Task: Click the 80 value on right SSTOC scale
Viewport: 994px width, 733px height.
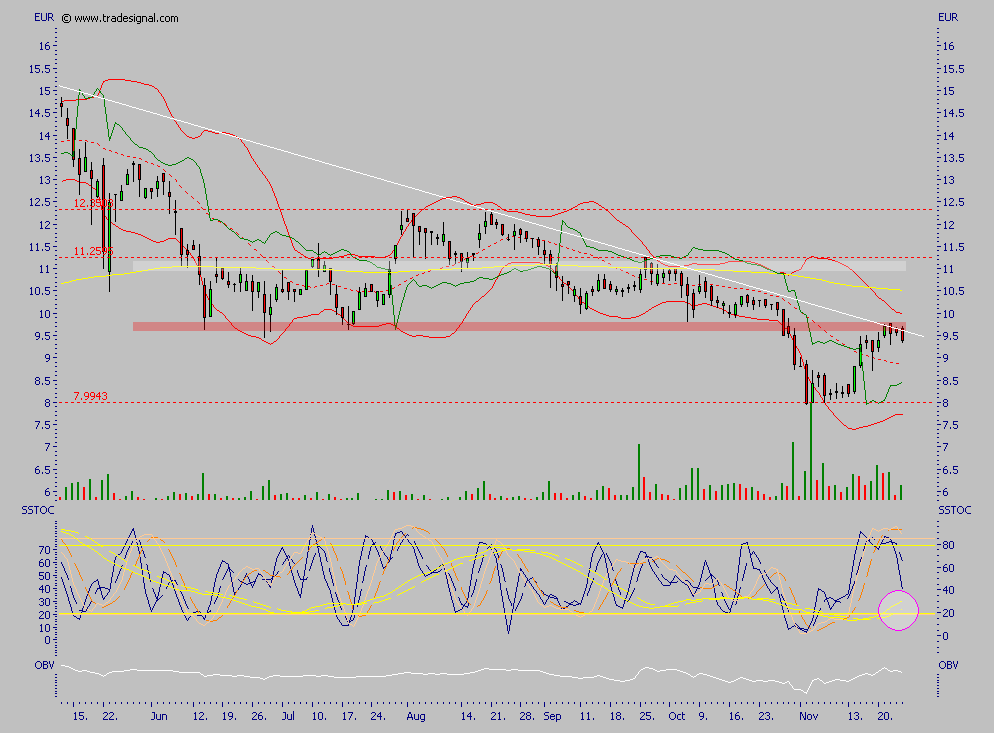Action: click(945, 546)
